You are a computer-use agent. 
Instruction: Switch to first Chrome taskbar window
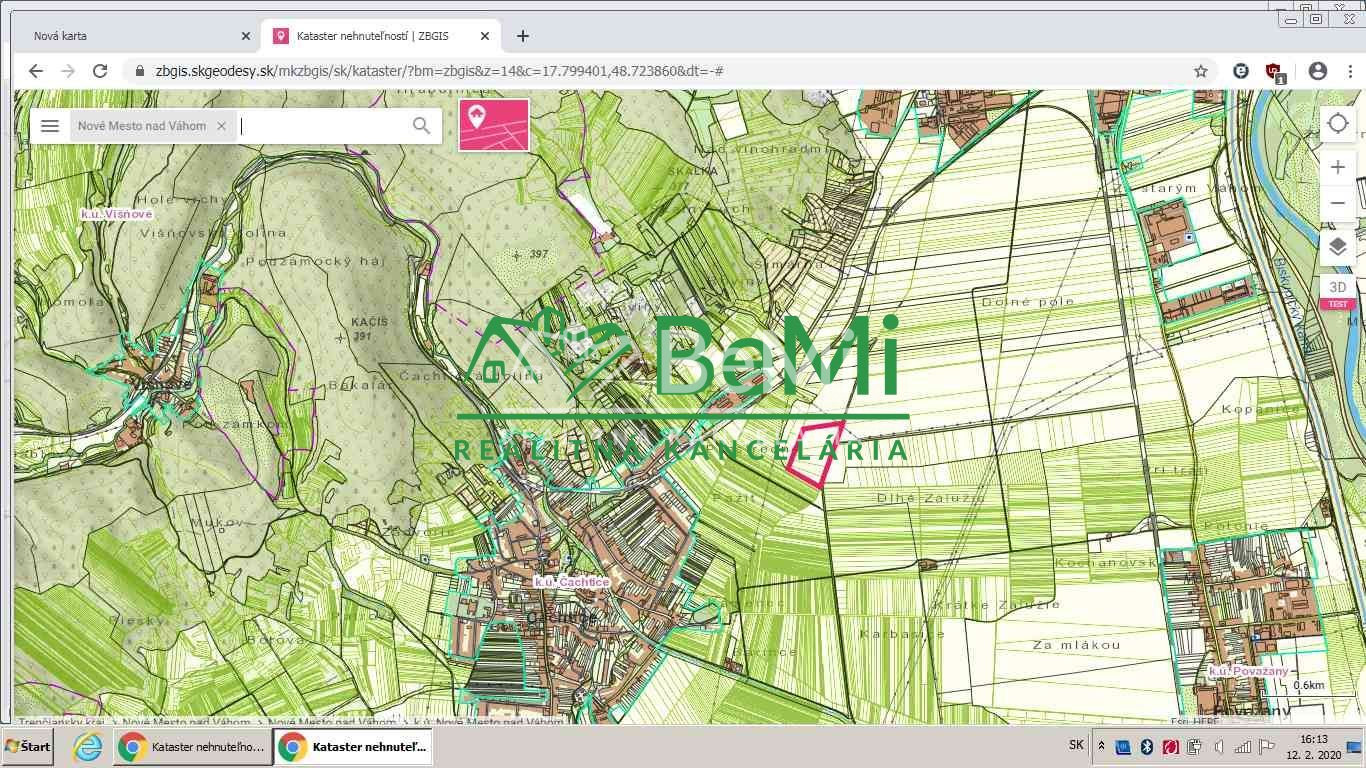coord(191,747)
